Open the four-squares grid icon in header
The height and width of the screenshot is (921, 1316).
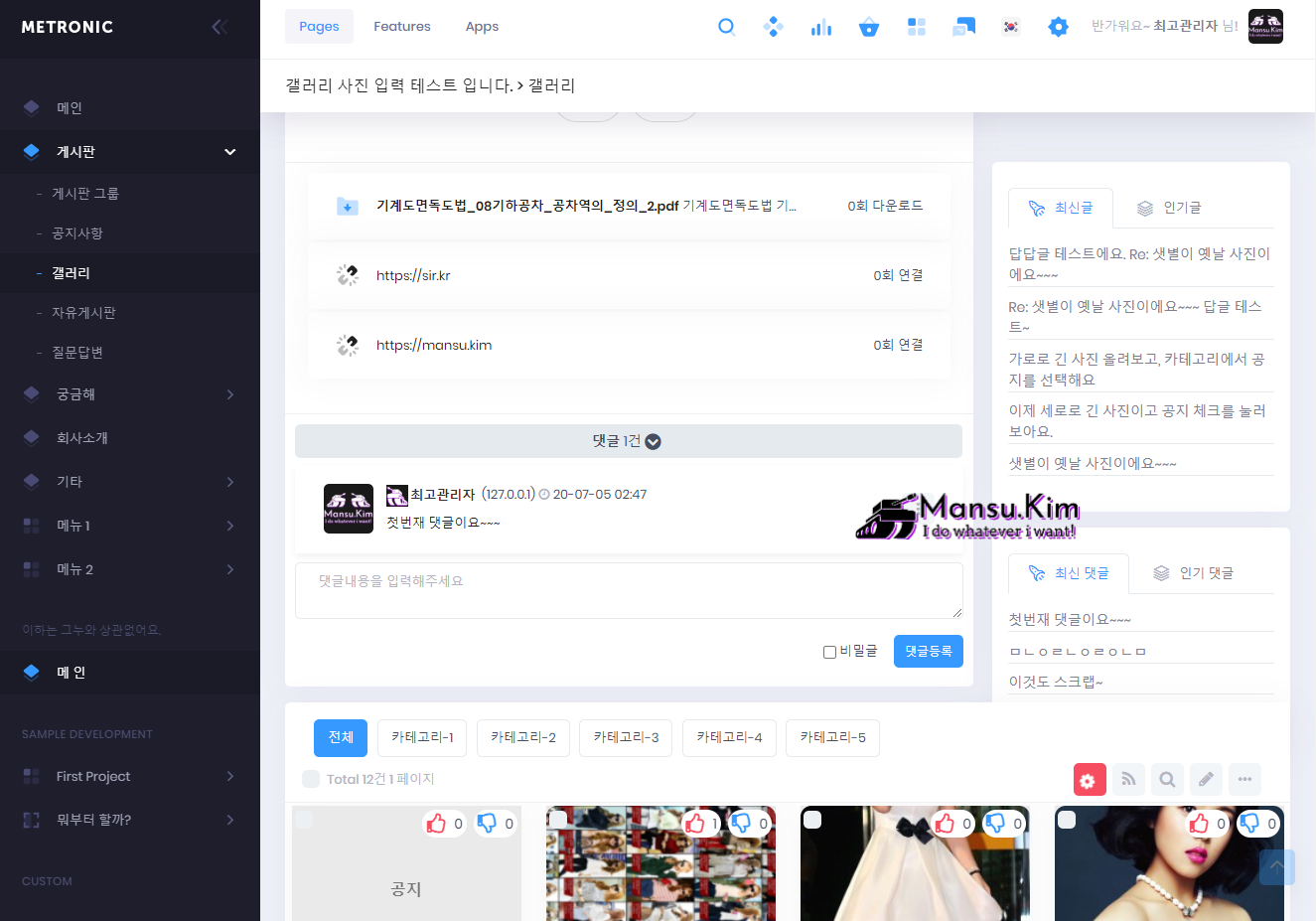[x=917, y=27]
